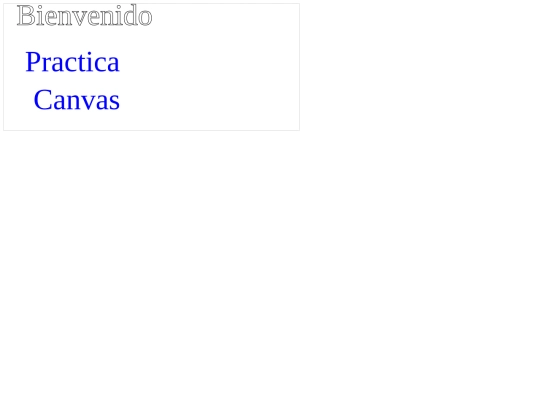Select the capital P in Practica
Viewport: 540px width, 405px height.
[x=32, y=62]
